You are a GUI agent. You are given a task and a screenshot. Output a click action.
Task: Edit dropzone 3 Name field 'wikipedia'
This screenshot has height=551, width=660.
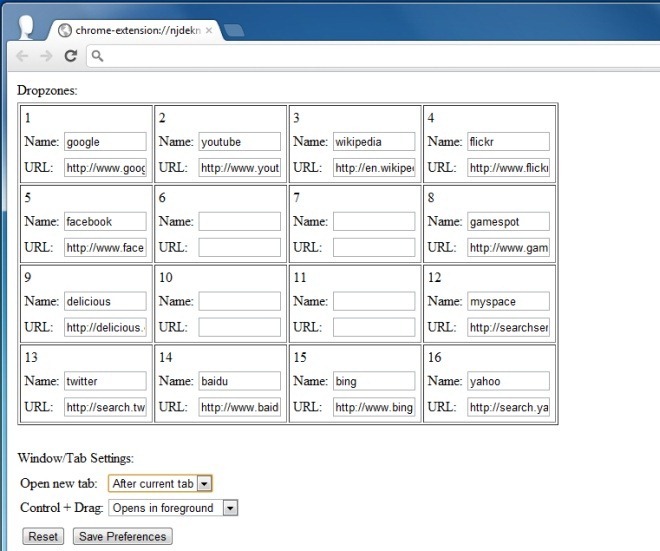click(374, 142)
